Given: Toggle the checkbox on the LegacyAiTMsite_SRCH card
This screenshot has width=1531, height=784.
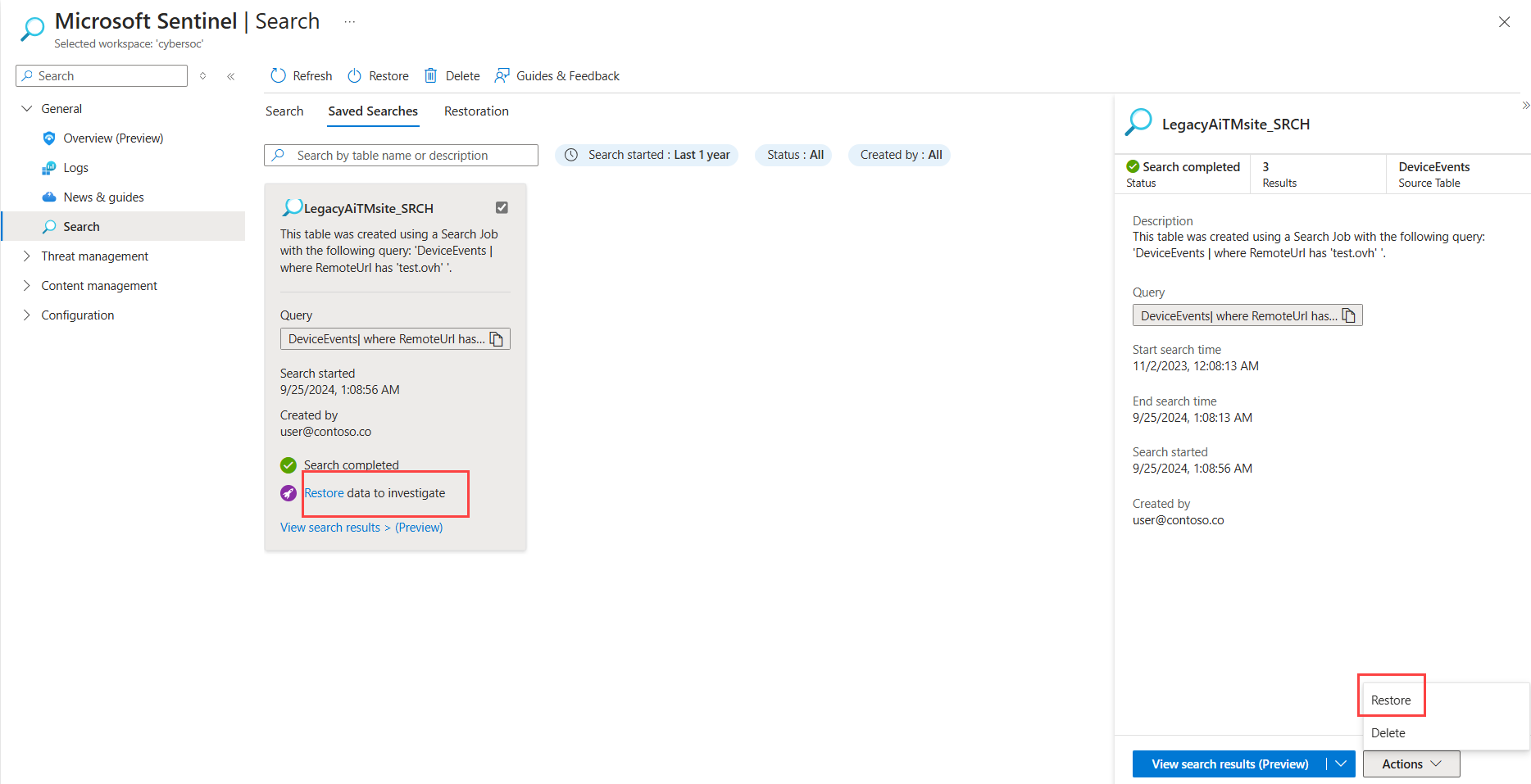Looking at the screenshot, I should (x=502, y=207).
